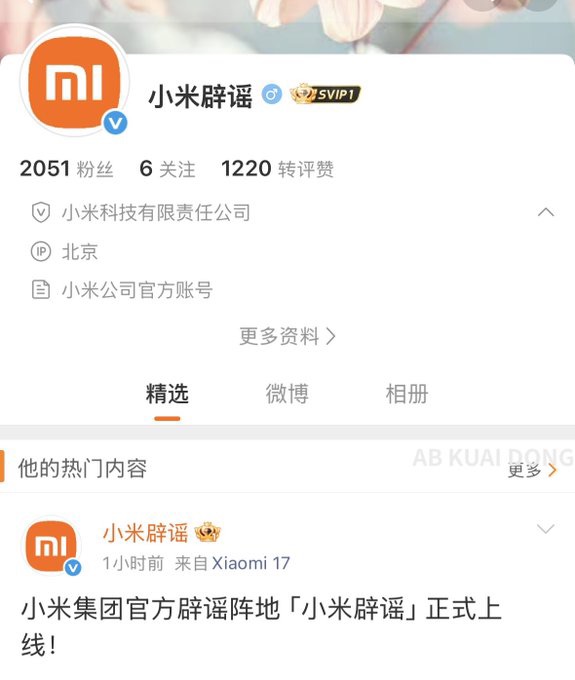This screenshot has height=680, width=575.
Task: Collapse profile details with the up chevron
Action: 546,212
